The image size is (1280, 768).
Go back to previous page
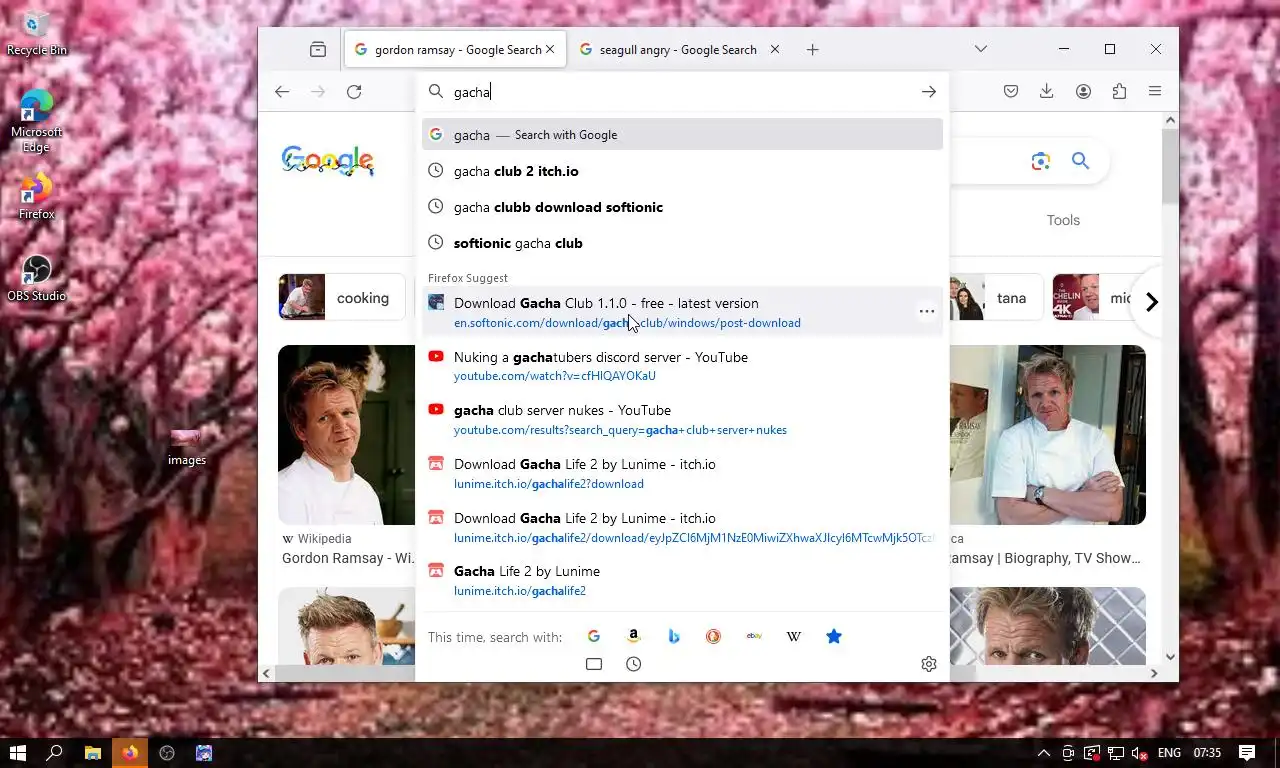coord(282,92)
